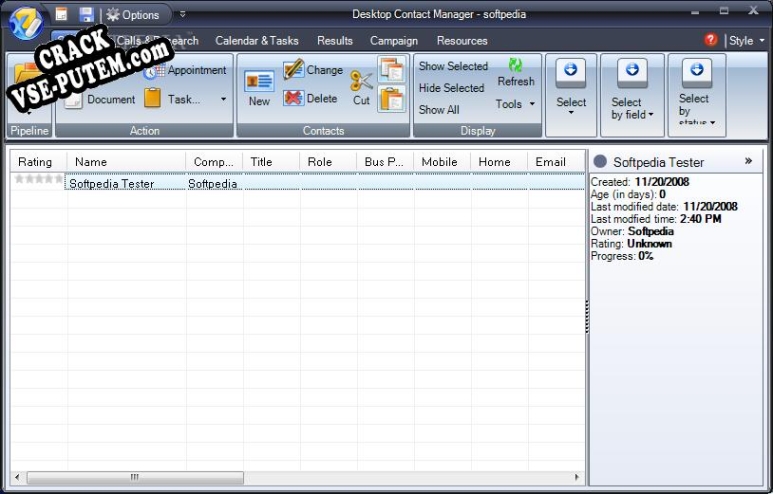This screenshot has height=494, width=773.
Task: Click the Bus P... column header
Action: [x=386, y=162]
